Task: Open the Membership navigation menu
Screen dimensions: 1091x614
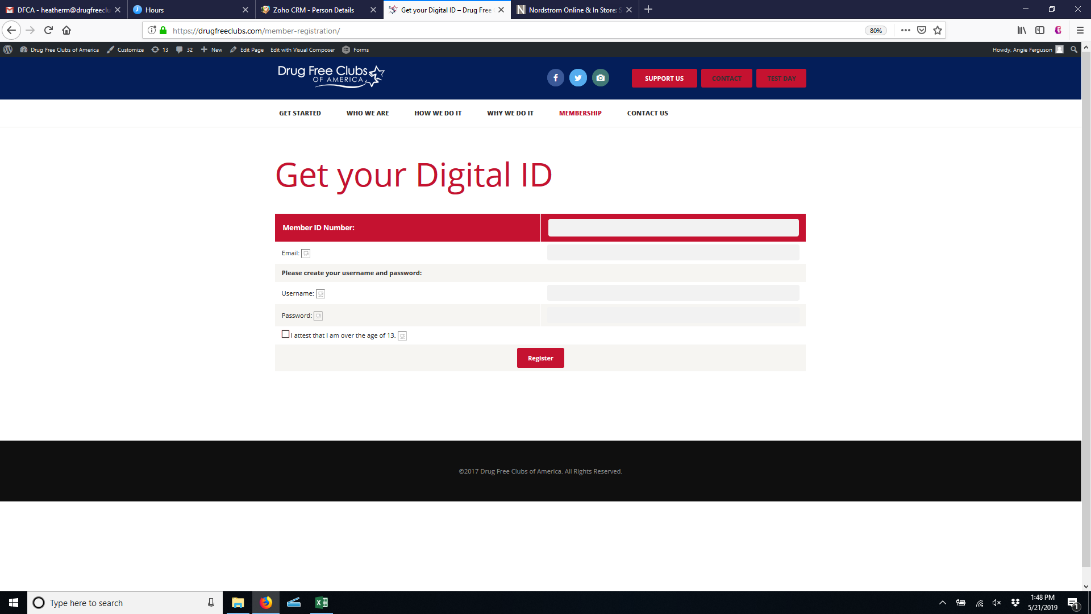Action: (x=580, y=113)
